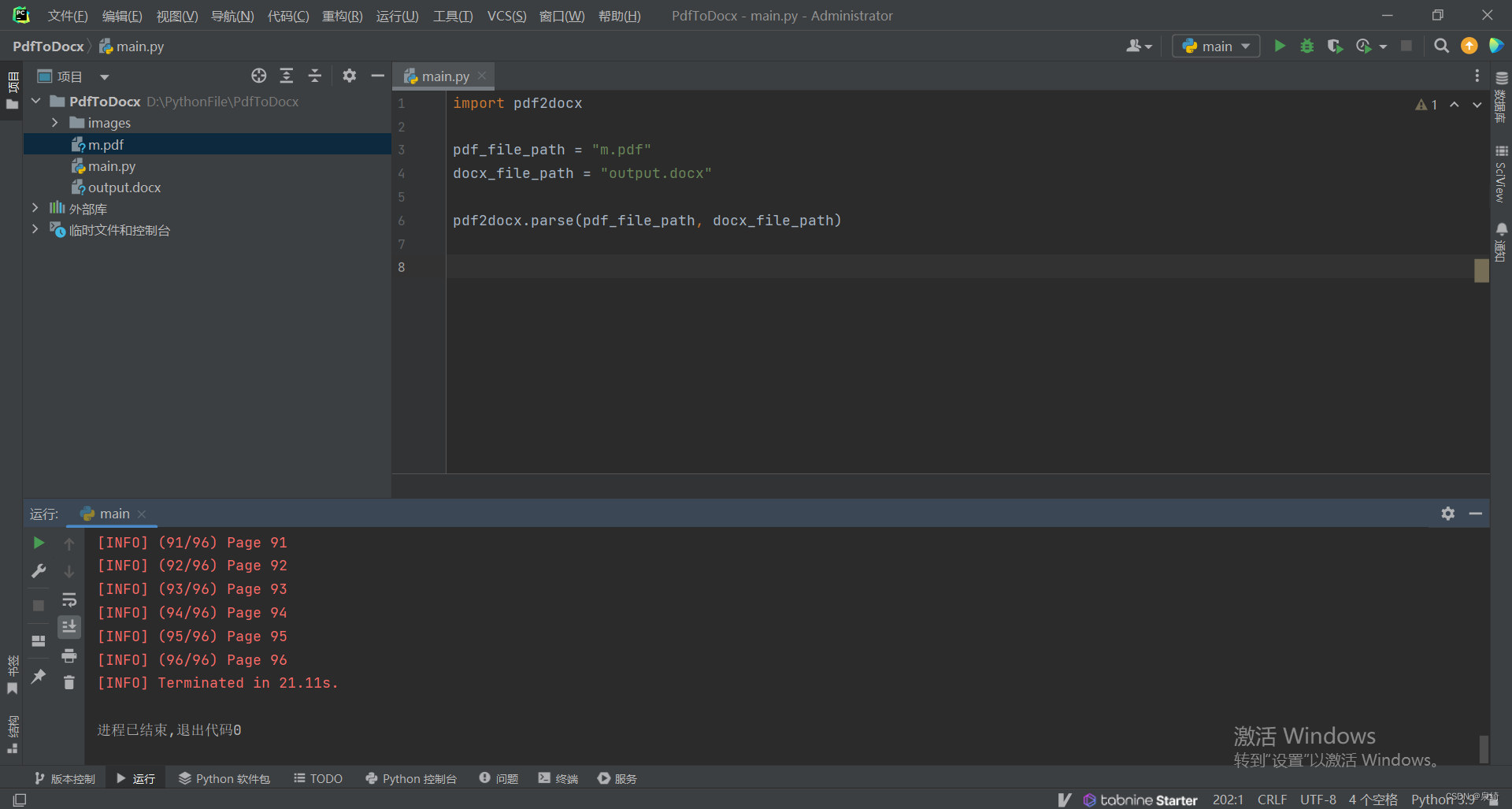The width and height of the screenshot is (1512, 809).
Task: Expand the 外部库 node
Action: click(x=35, y=208)
